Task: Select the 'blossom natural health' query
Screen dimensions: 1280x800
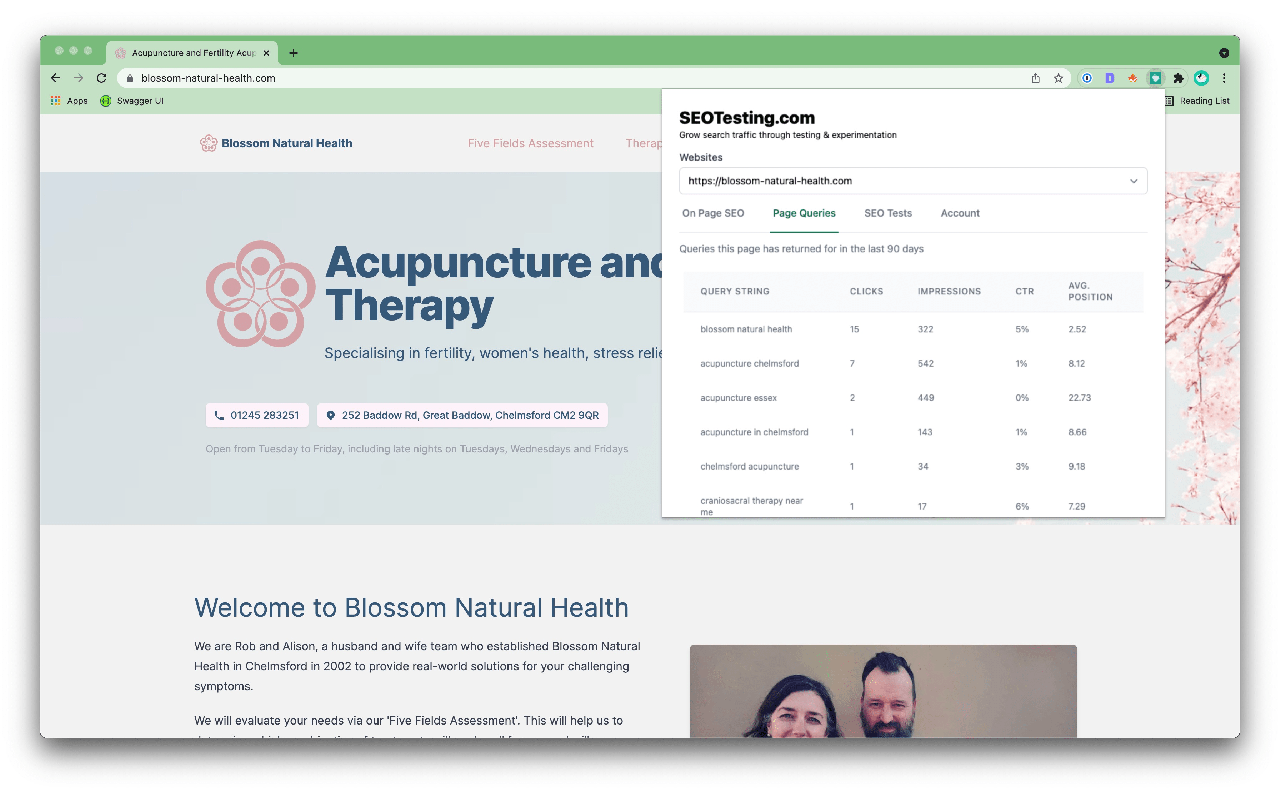Action: coord(746,329)
